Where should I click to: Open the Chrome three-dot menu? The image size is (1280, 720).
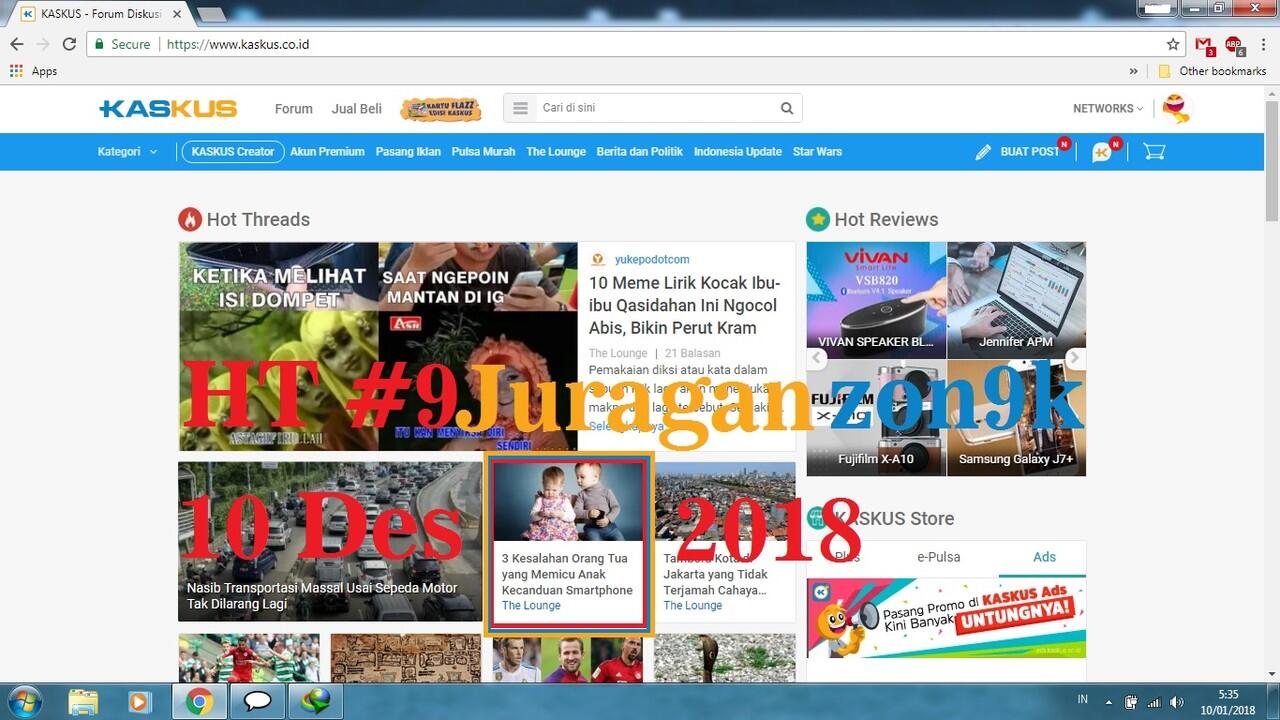click(x=1262, y=44)
